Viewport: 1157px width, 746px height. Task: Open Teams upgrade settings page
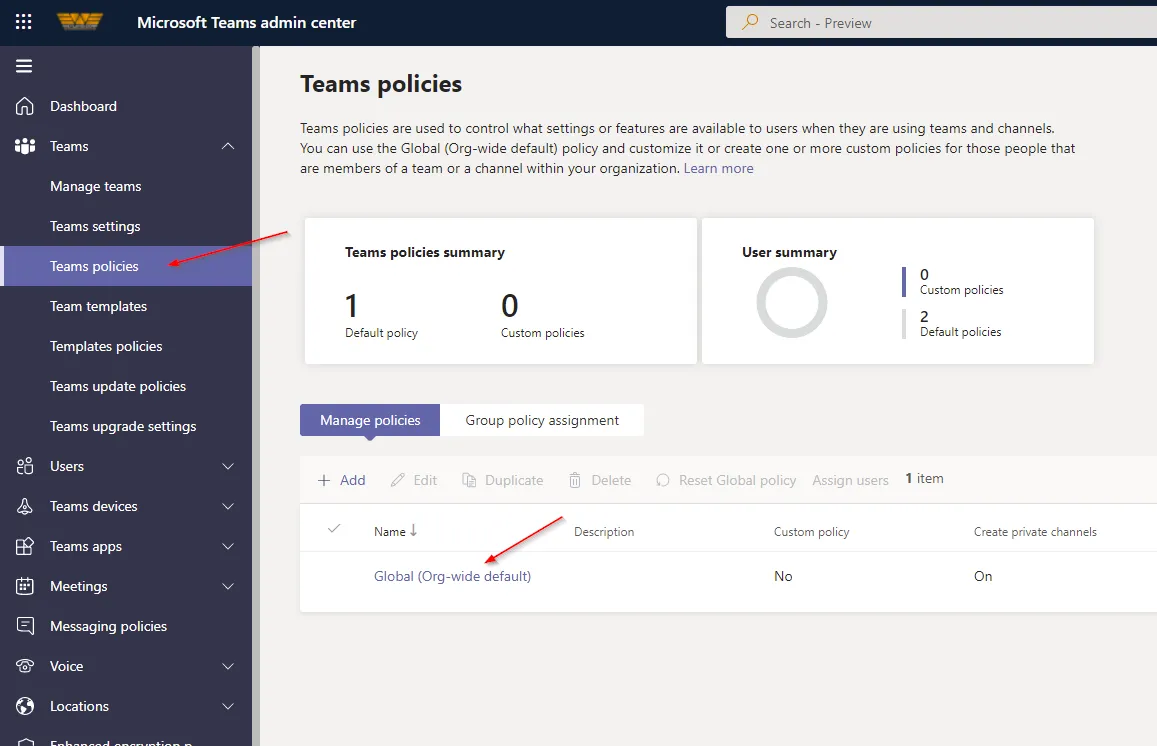[x=123, y=426]
